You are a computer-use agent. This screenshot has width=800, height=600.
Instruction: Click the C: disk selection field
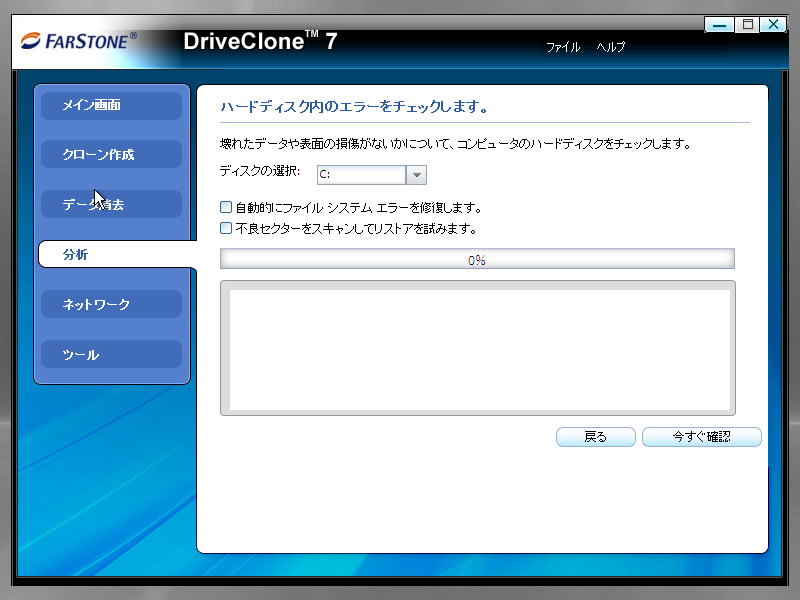coord(361,175)
